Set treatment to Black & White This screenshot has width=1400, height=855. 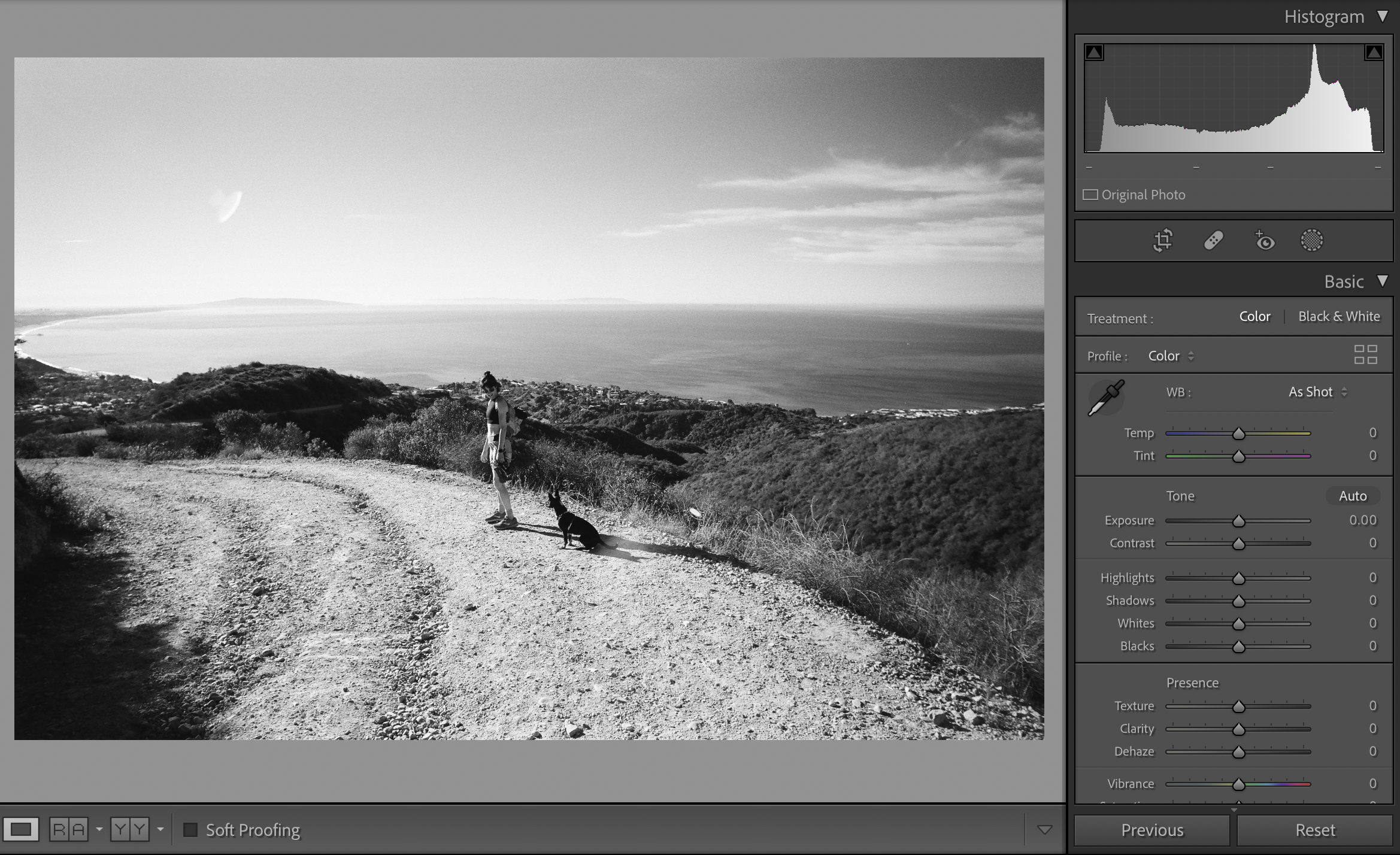click(1339, 317)
